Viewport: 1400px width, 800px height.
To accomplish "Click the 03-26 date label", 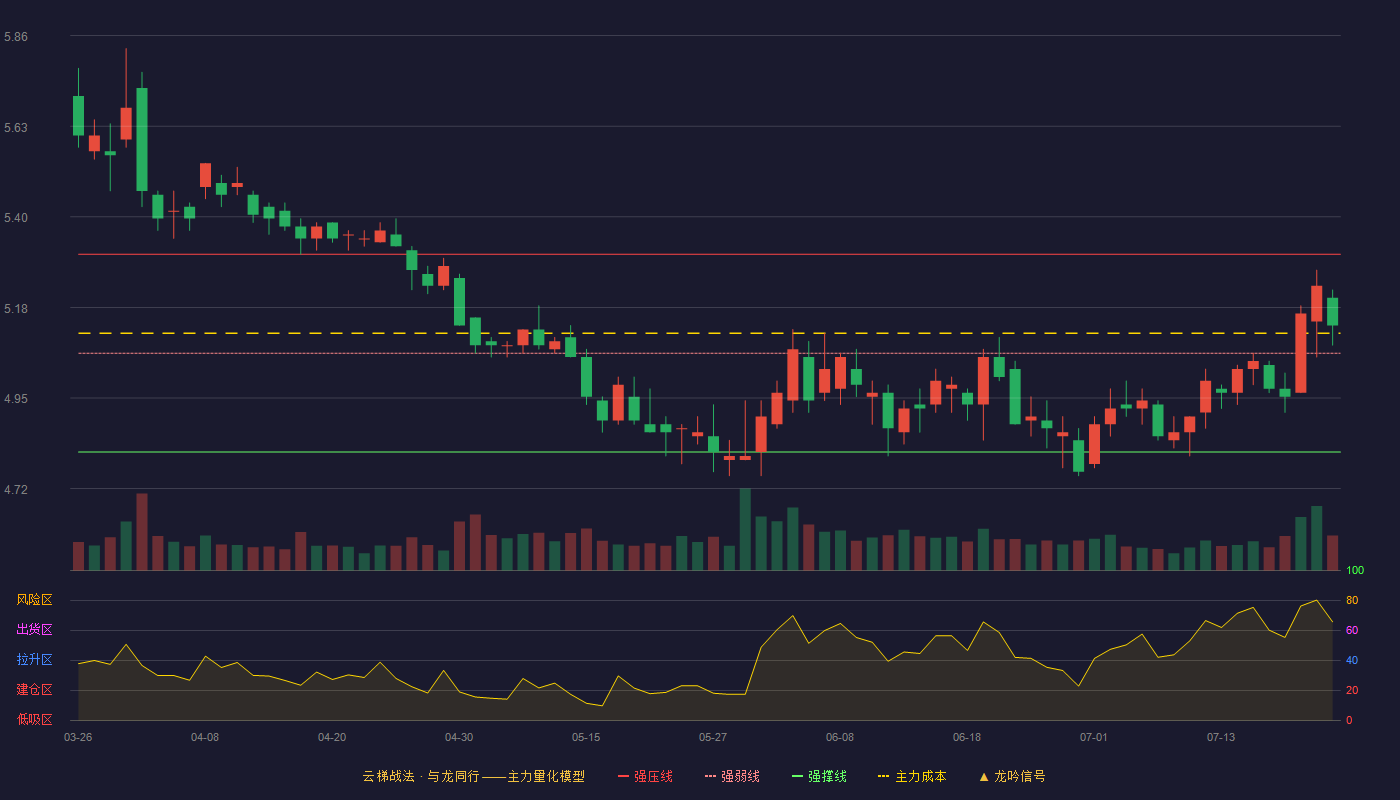I will [x=78, y=737].
